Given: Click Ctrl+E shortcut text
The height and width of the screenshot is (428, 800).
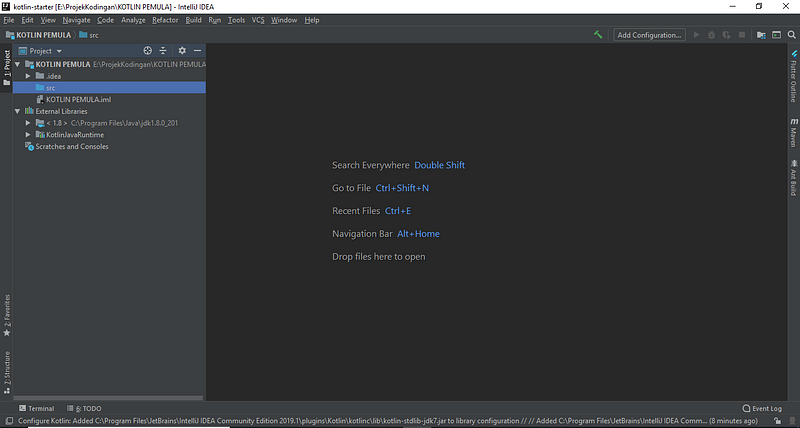Looking at the screenshot, I should point(398,211).
